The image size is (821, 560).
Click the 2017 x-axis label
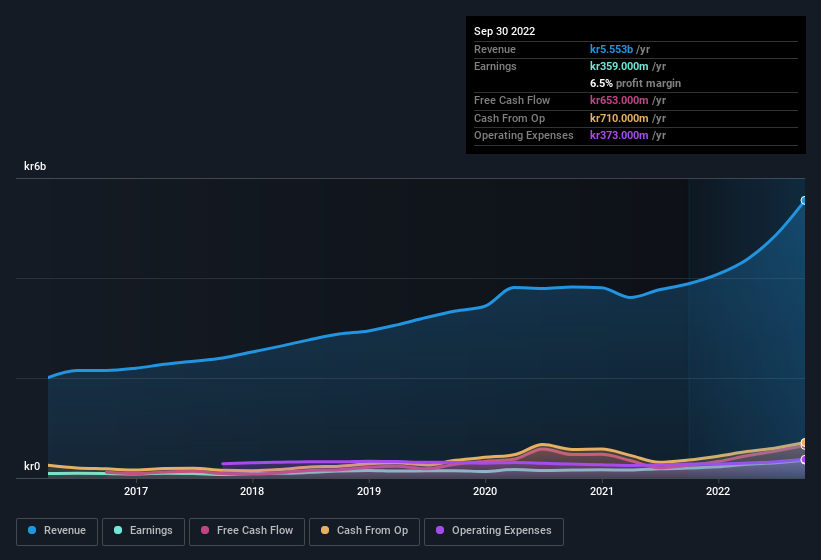(136, 491)
